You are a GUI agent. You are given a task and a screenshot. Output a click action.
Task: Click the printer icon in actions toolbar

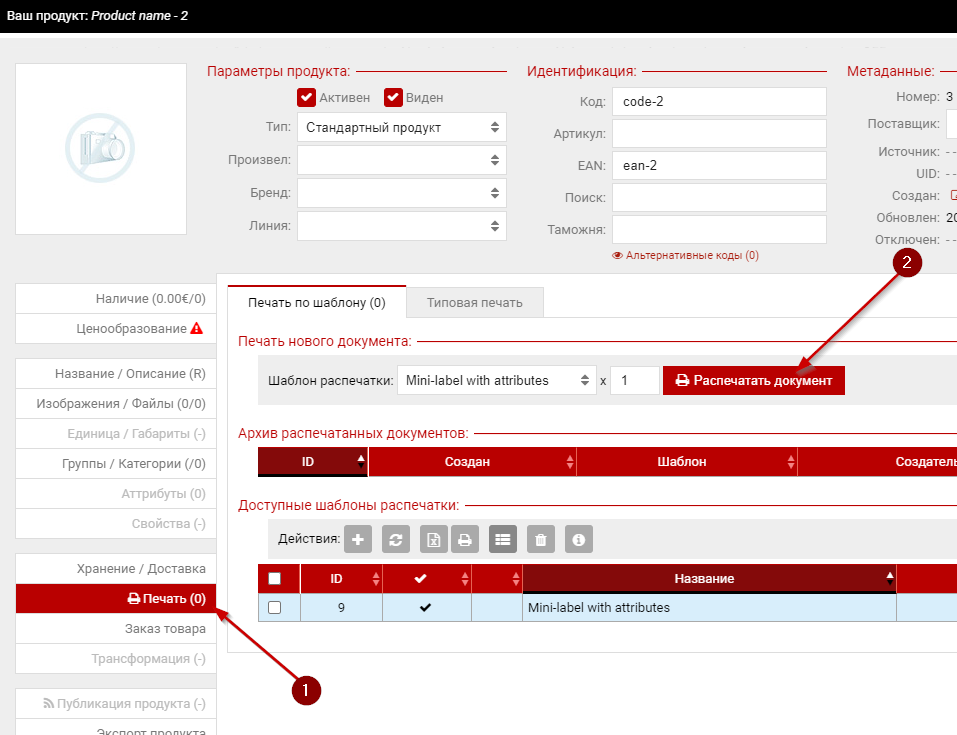coord(465,540)
